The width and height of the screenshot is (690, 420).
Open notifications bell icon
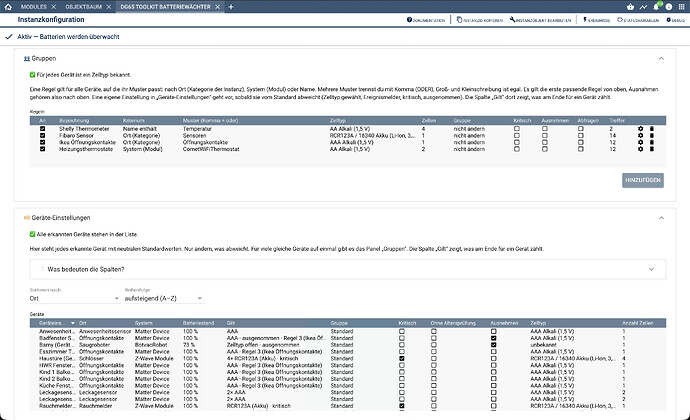656,7
